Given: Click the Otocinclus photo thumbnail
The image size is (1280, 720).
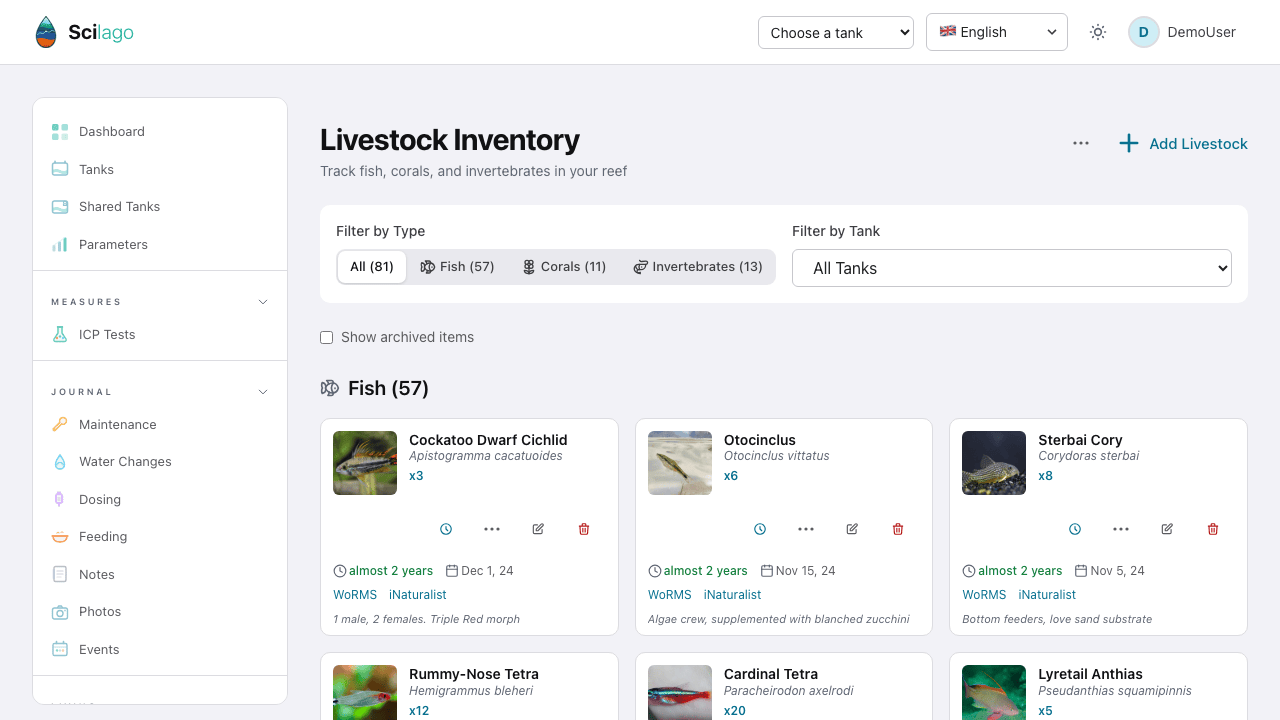Looking at the screenshot, I should (680, 463).
